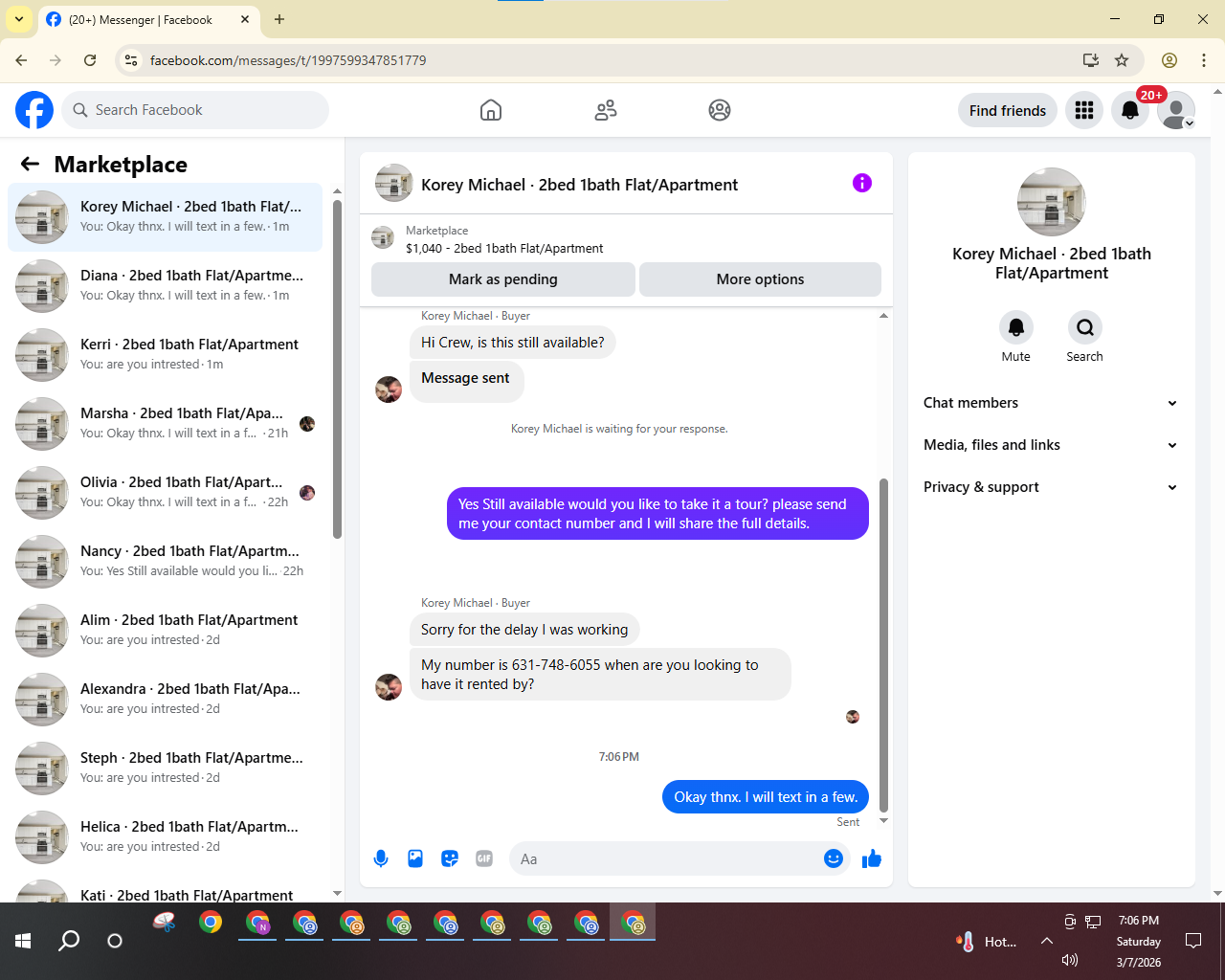Open the GIF picker icon

pos(484,858)
